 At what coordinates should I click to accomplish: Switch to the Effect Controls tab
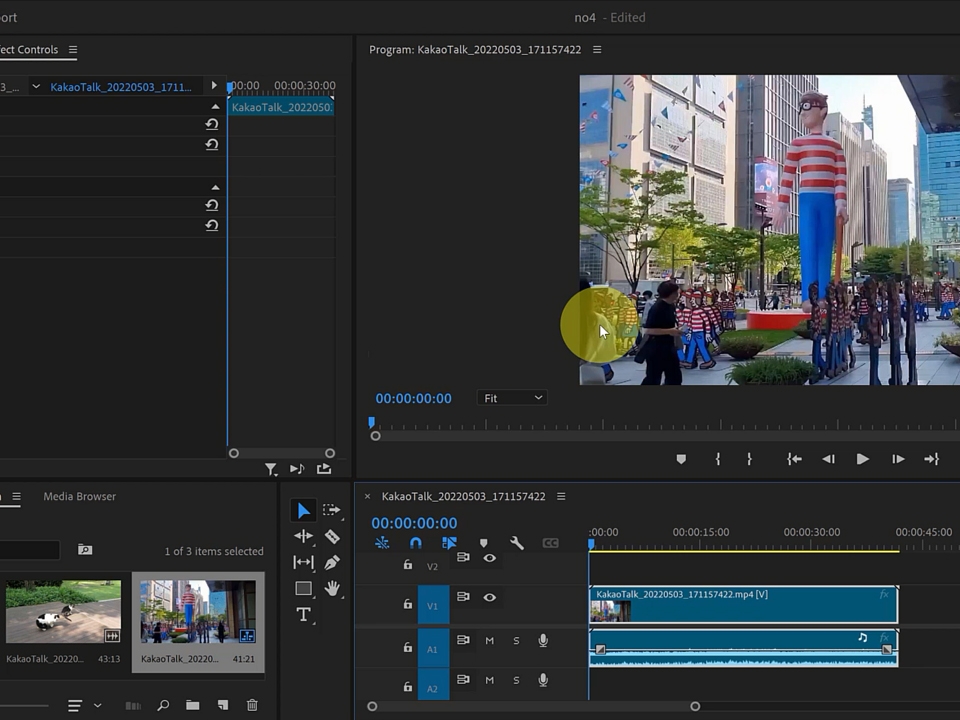(29, 50)
